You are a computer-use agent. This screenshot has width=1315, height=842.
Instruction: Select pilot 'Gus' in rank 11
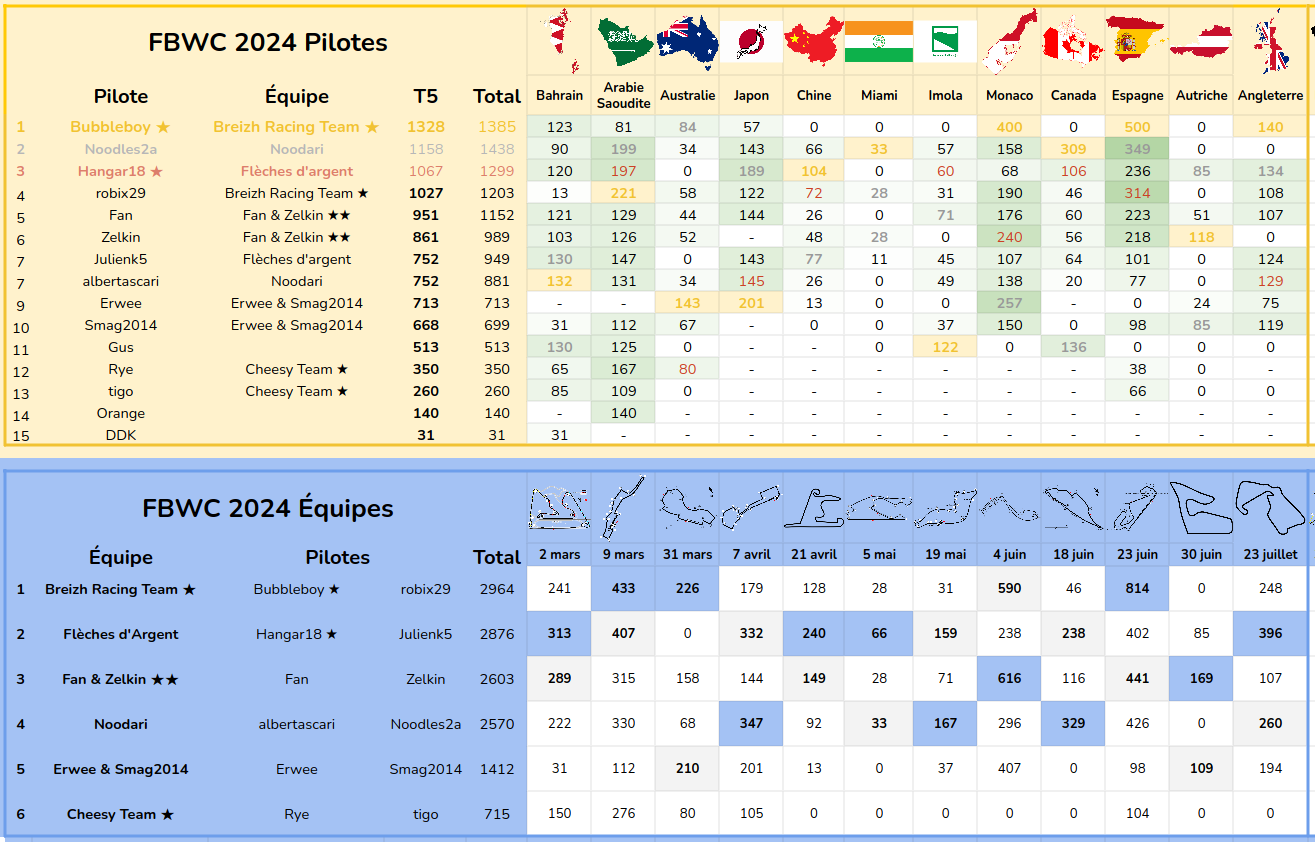click(120, 347)
